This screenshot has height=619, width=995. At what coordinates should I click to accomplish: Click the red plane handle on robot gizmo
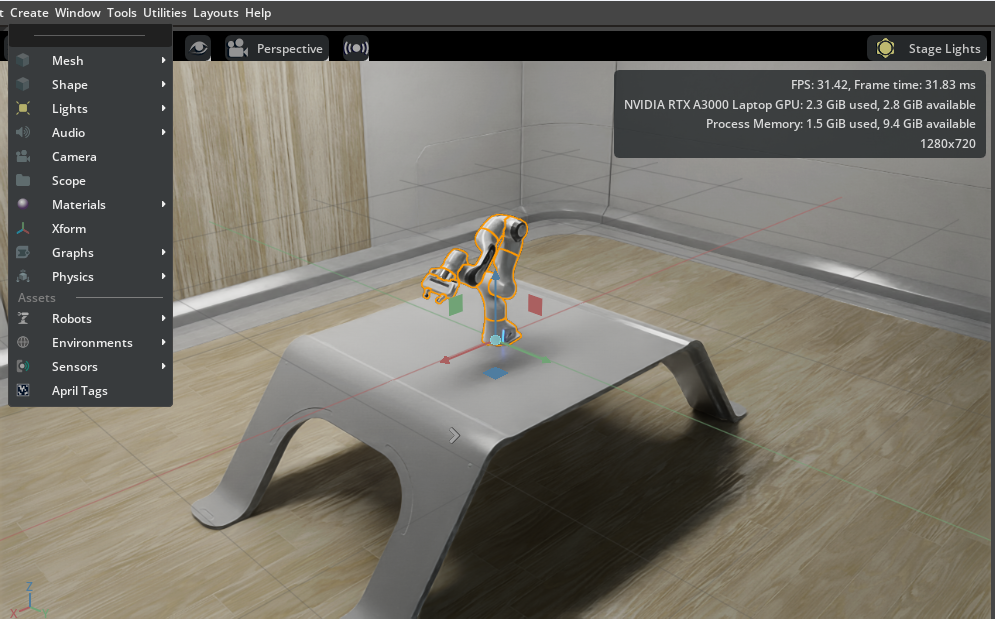click(x=535, y=305)
